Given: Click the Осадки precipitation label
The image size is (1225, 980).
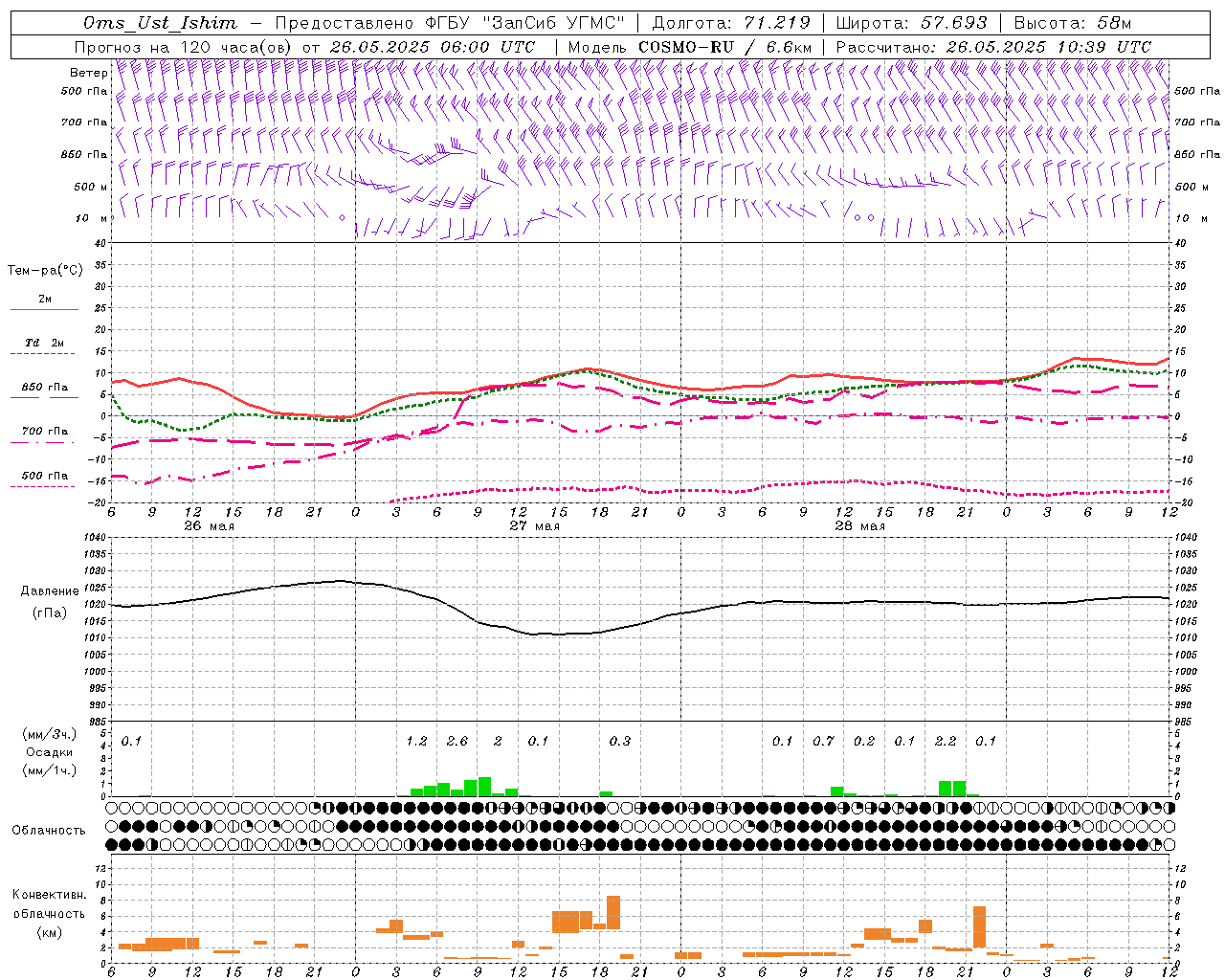Looking at the screenshot, I should click(50, 752).
